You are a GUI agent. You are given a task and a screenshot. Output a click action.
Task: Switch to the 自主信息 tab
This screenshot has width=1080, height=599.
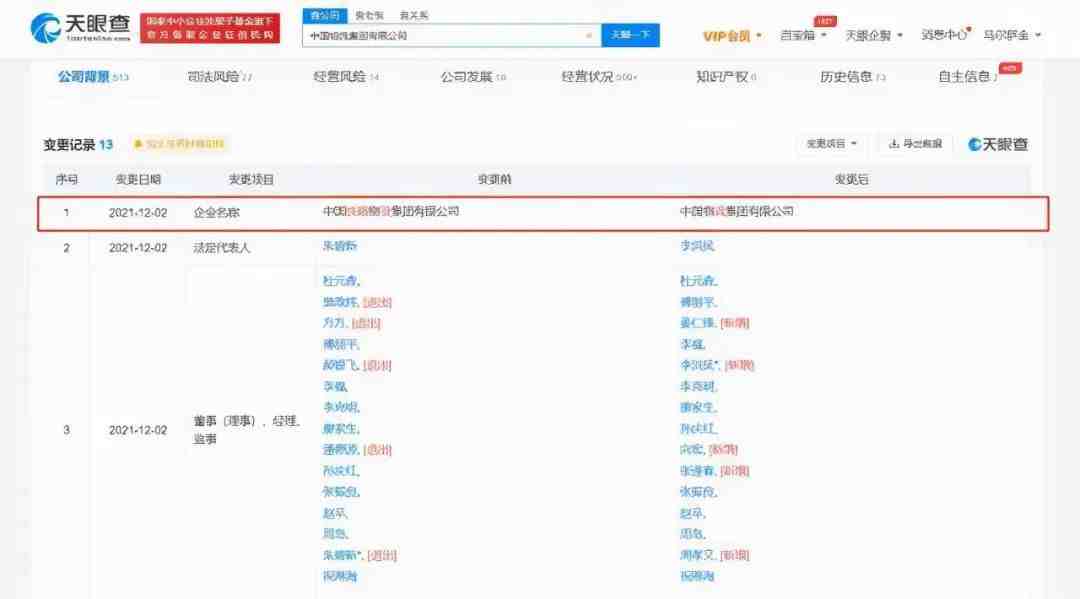pos(967,77)
